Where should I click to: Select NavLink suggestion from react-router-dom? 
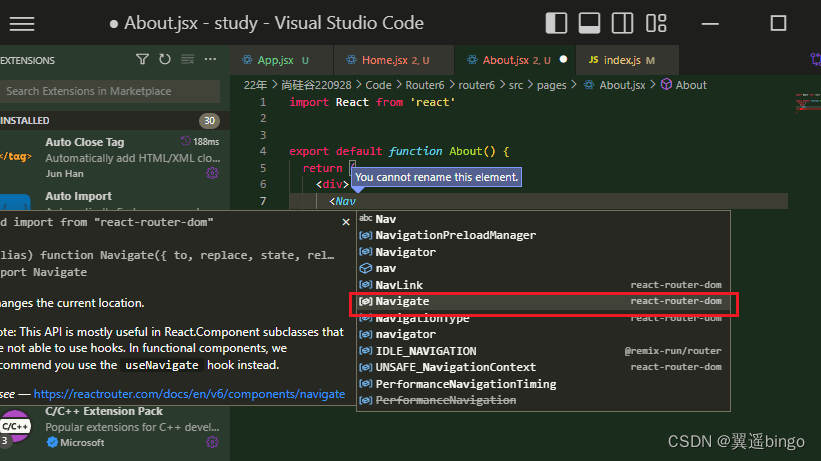543,285
